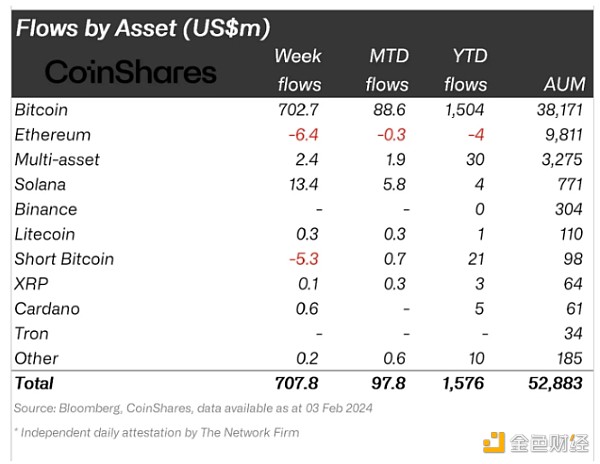Click the orange watermark logo icon
The image size is (600, 464).
click(x=495, y=442)
